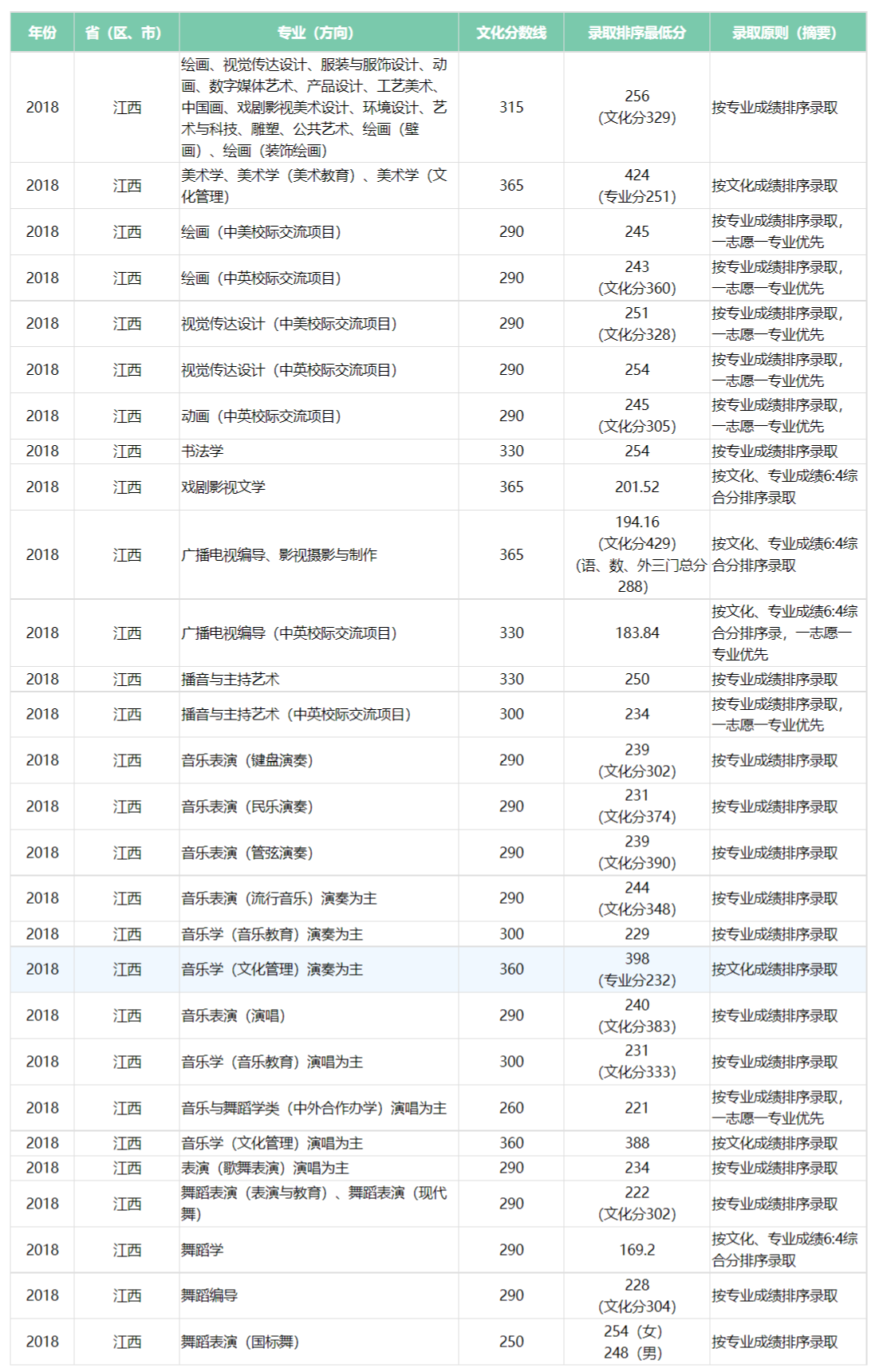Select the 书法学 major cell

pyautogui.click(x=319, y=451)
